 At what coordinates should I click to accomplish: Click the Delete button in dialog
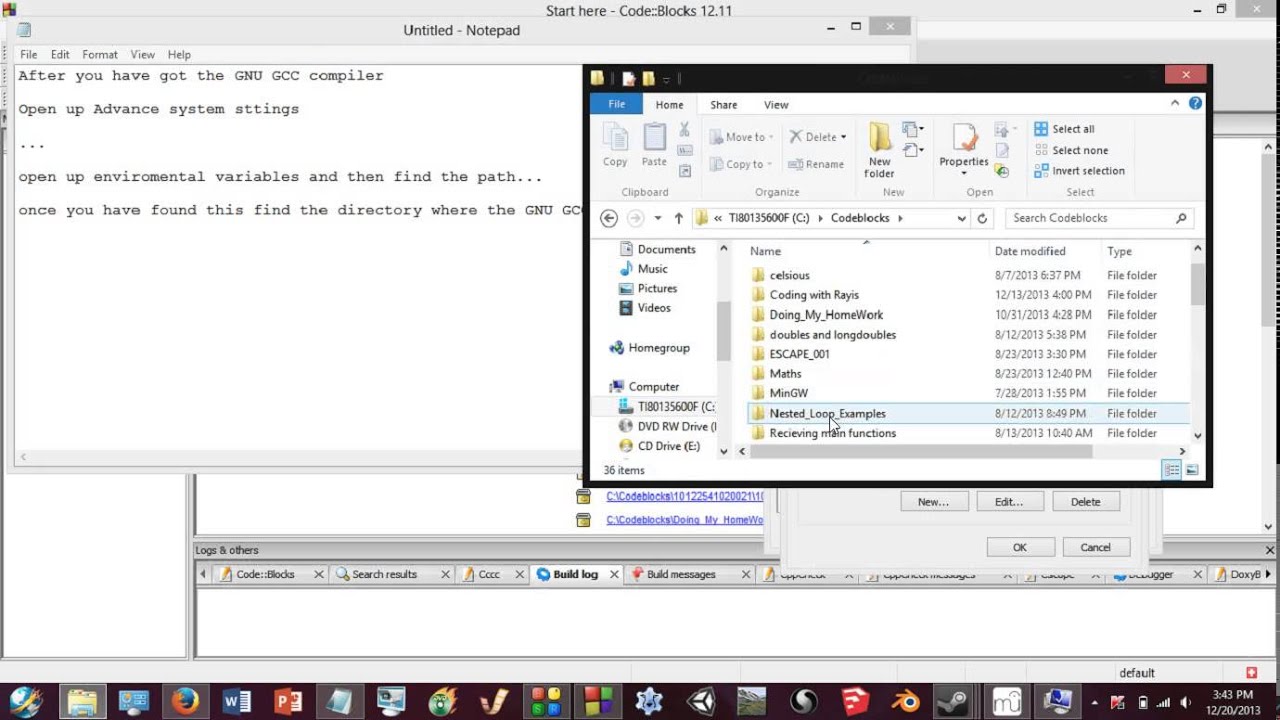[x=1085, y=502]
